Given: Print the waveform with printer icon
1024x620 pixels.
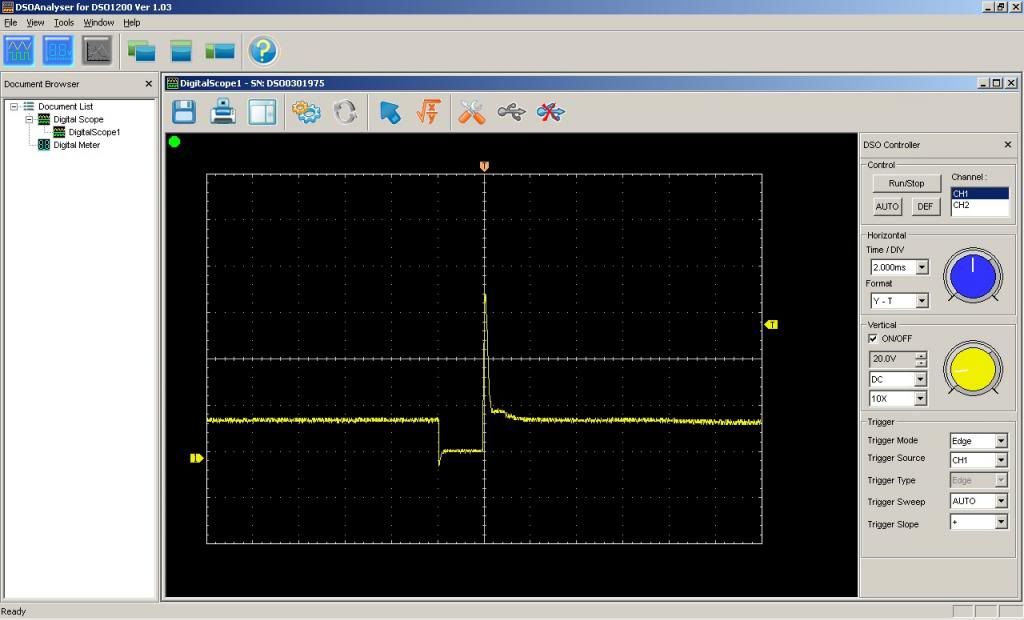Looking at the screenshot, I should [x=223, y=112].
